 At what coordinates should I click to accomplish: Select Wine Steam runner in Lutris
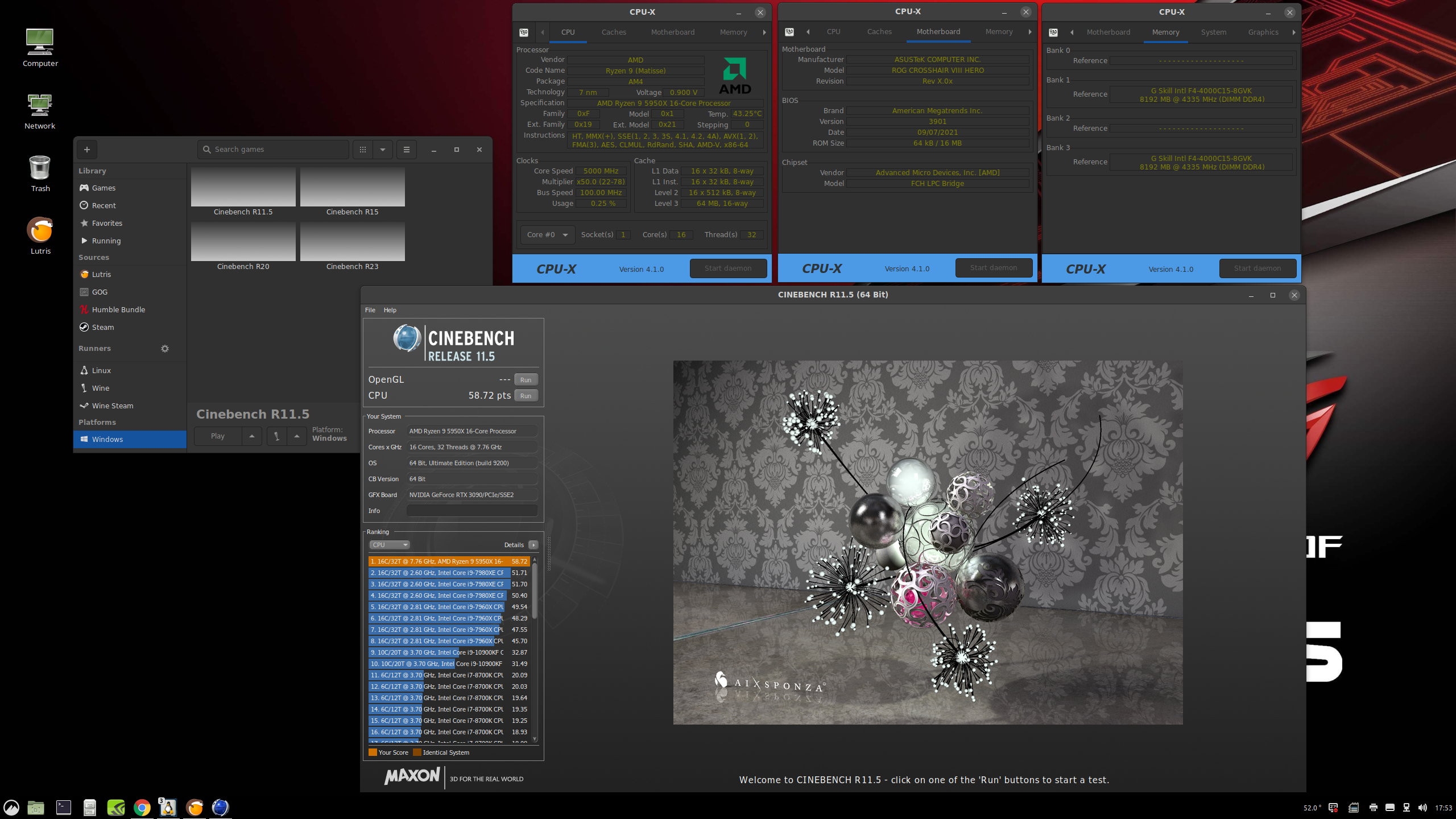coord(130,406)
